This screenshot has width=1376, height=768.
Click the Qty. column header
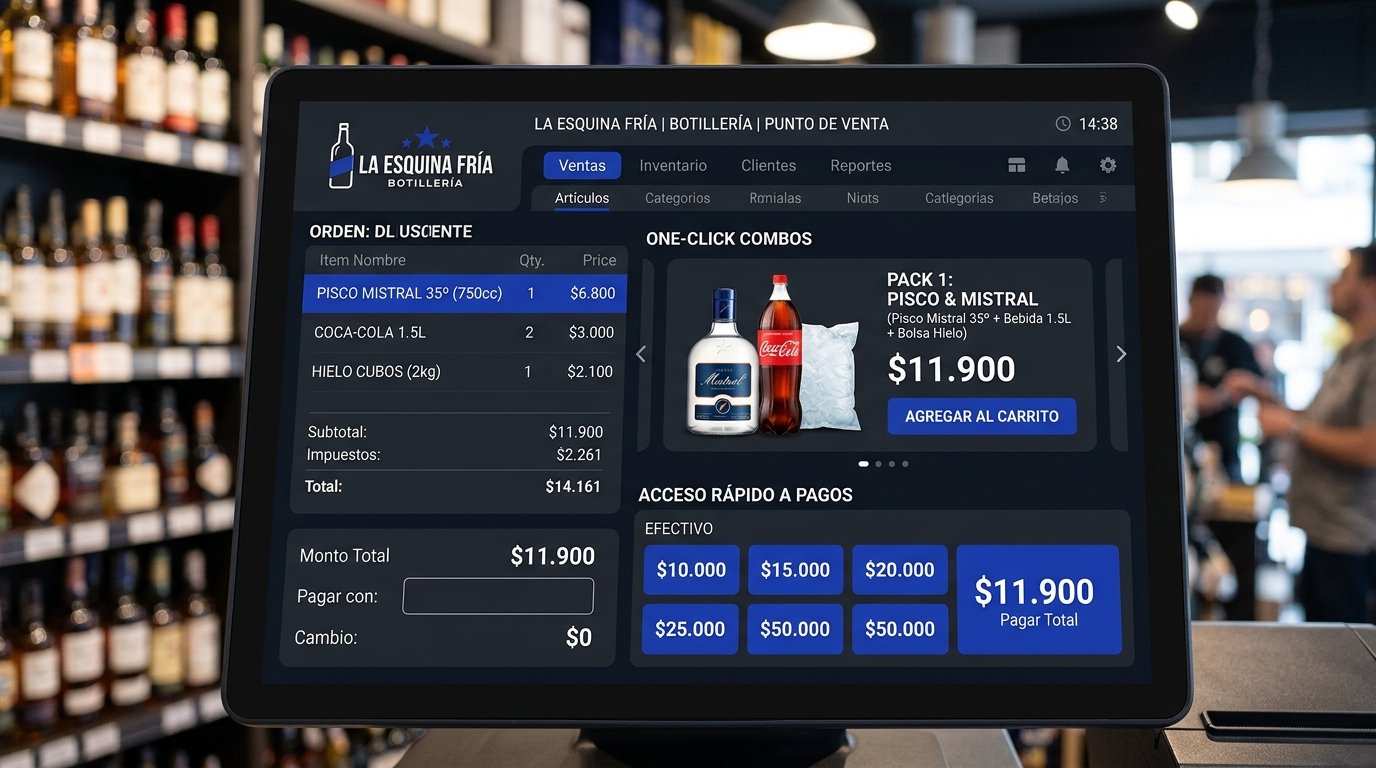click(x=531, y=260)
